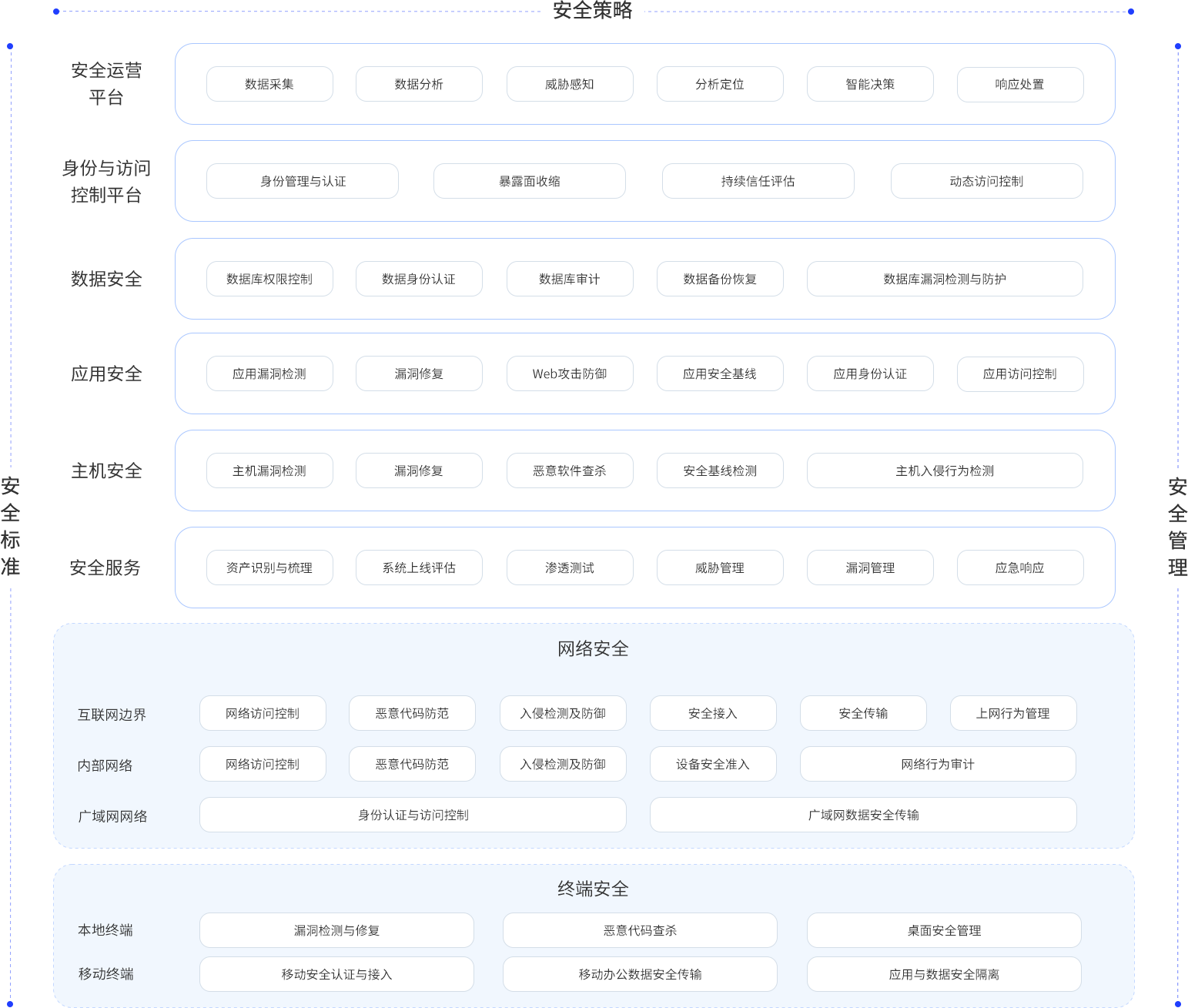The image size is (1188, 1008).
Task: Select the 暴露面收缩 box
Action: 530,181
